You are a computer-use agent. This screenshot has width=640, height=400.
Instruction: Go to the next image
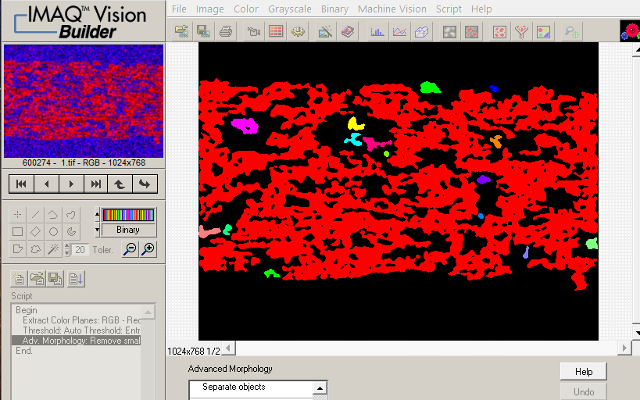pyautogui.click(x=71, y=184)
